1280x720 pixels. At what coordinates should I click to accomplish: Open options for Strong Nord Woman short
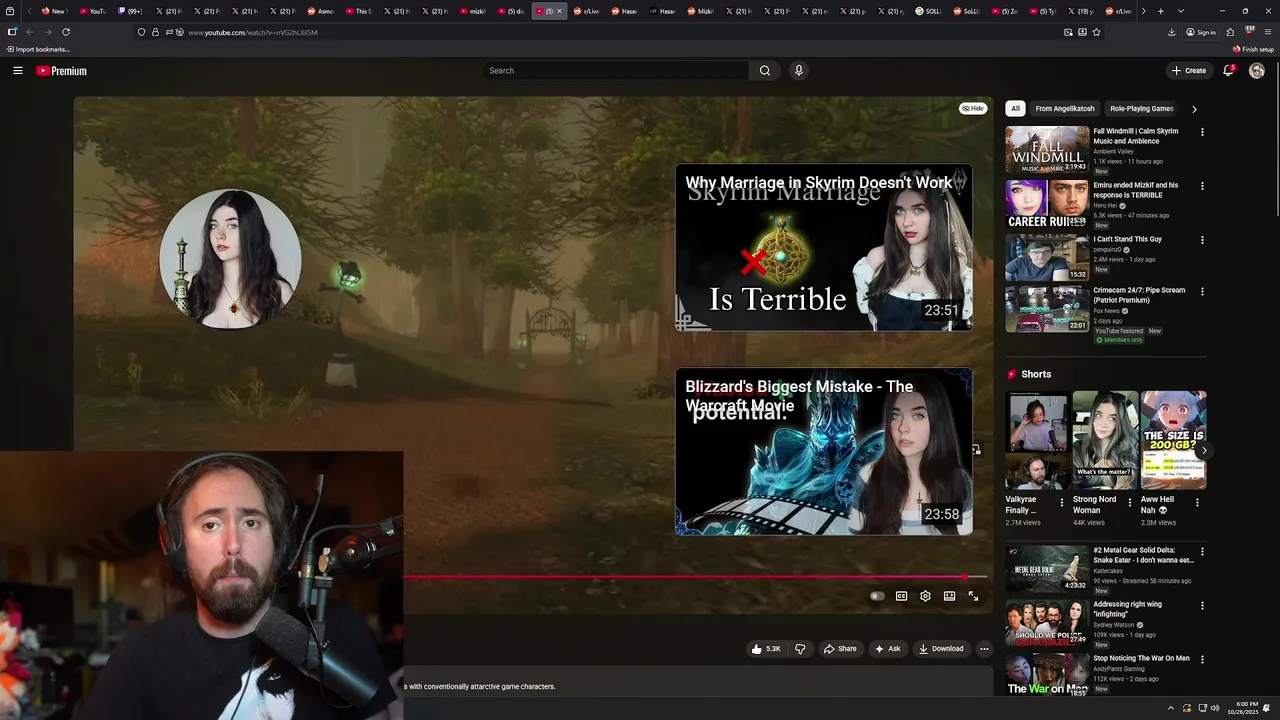pos(1130,502)
